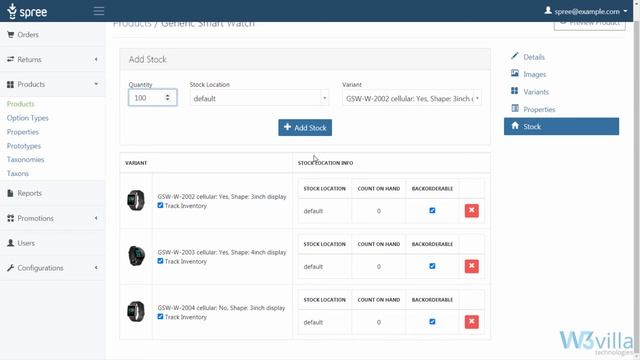Expand the Configurations menu chevron

(x=96, y=268)
